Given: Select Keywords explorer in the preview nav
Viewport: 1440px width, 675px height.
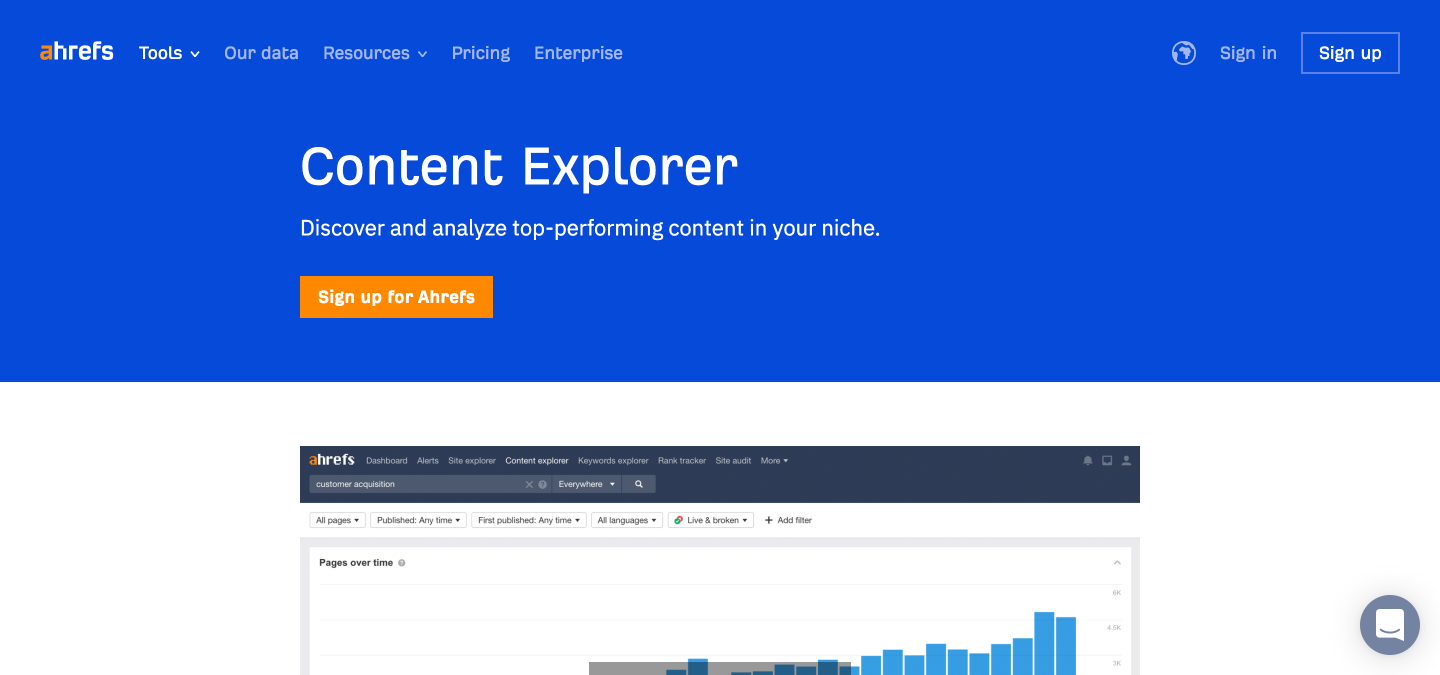Looking at the screenshot, I should pos(613,461).
